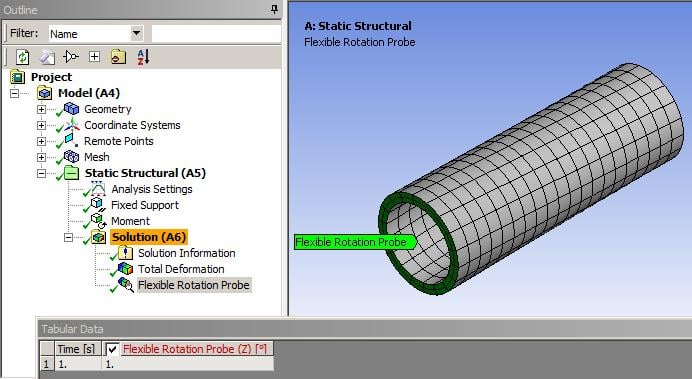Open the Filter Name dropdown
The width and height of the screenshot is (692, 379).
(136, 33)
